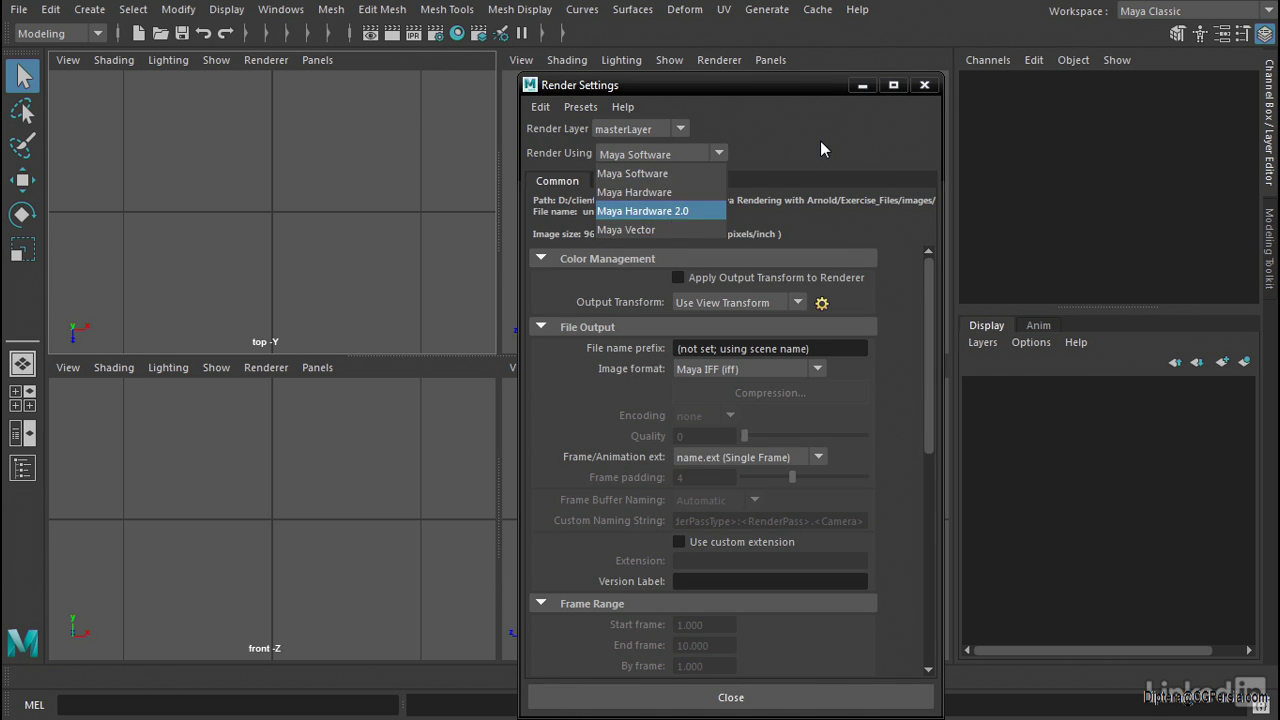Open Renderer menu in top viewport
This screenshot has width=1280, height=720.
click(266, 60)
